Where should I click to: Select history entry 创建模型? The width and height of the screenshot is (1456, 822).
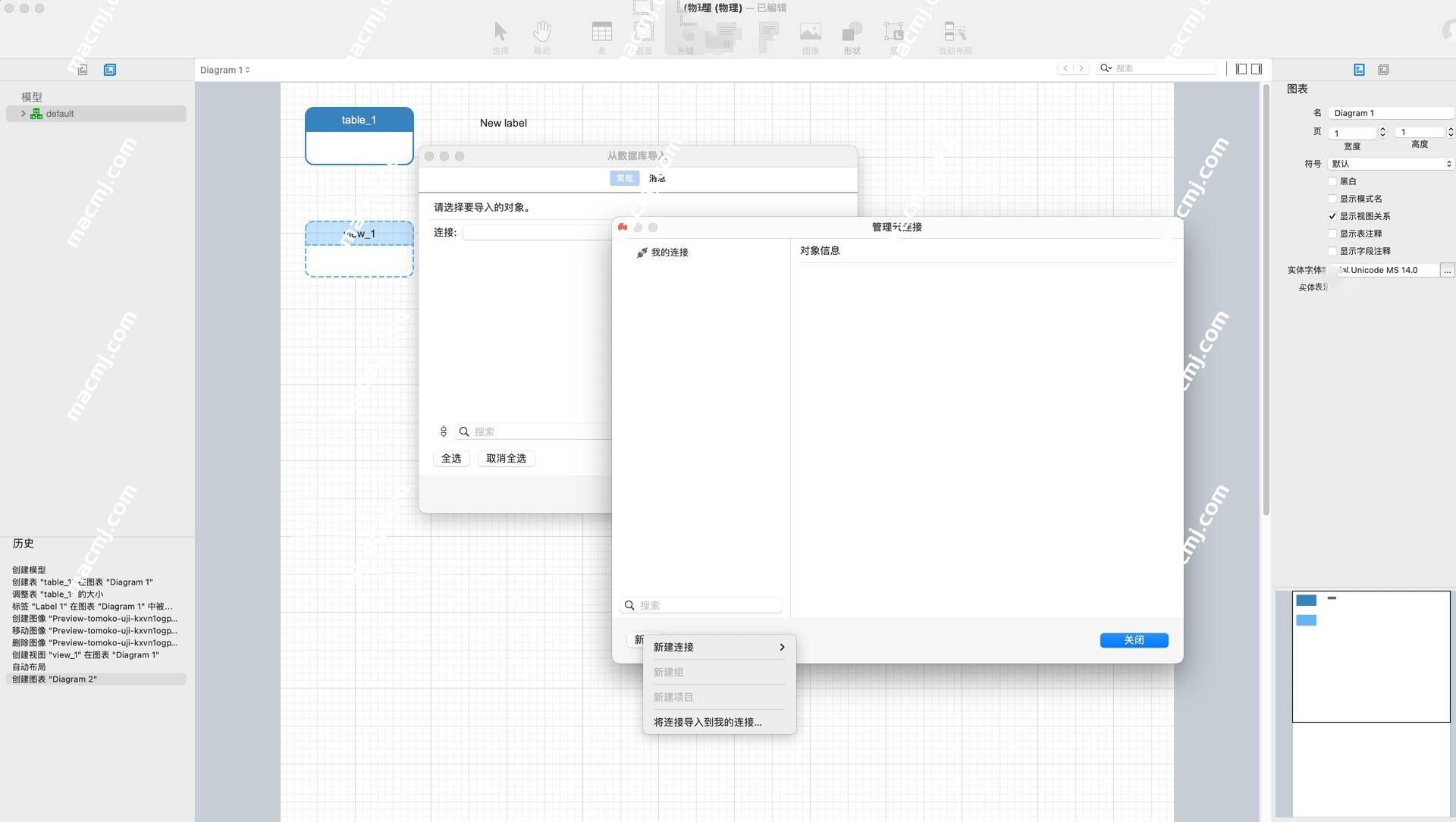[x=29, y=570]
